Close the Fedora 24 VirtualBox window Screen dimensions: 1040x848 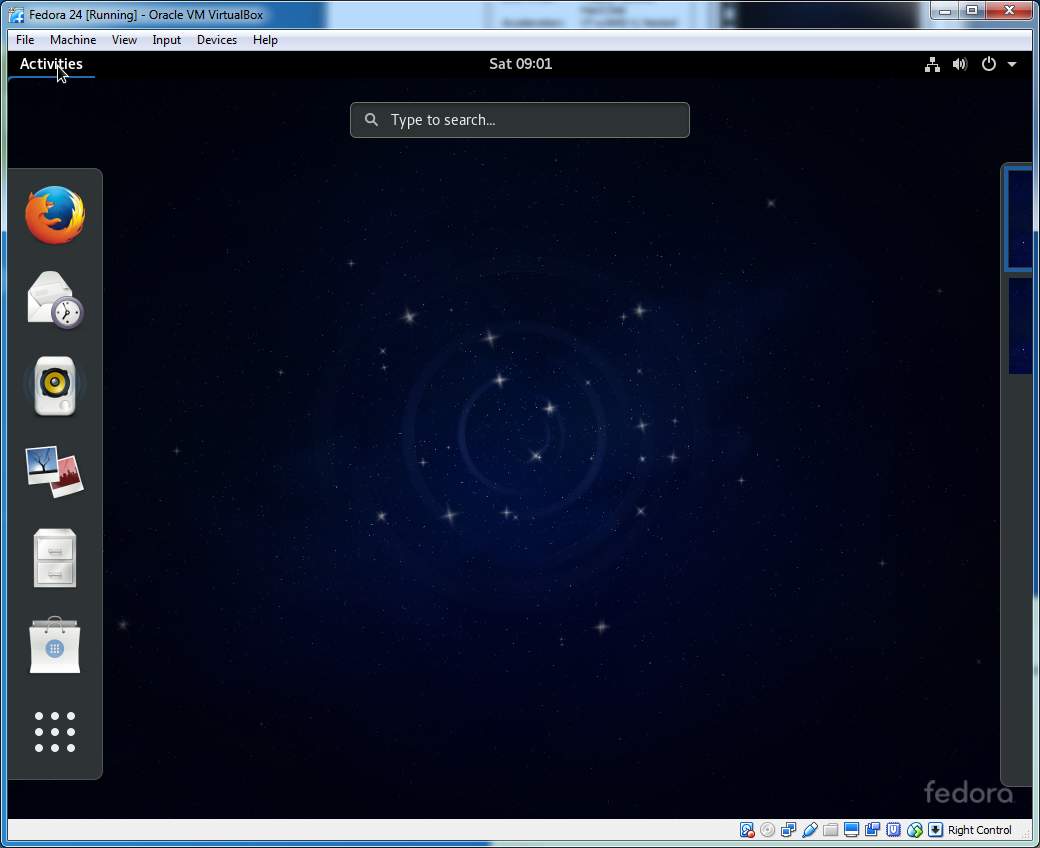(x=1009, y=11)
